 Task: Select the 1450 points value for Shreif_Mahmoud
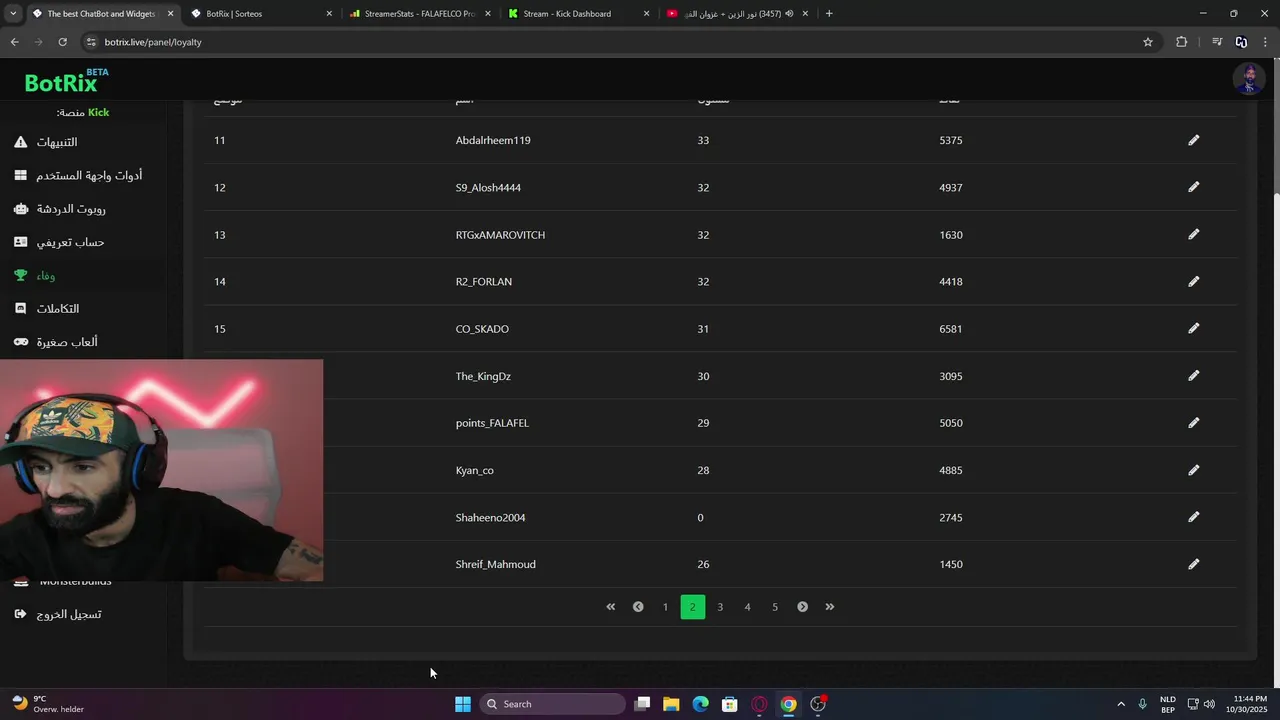[x=951, y=564]
